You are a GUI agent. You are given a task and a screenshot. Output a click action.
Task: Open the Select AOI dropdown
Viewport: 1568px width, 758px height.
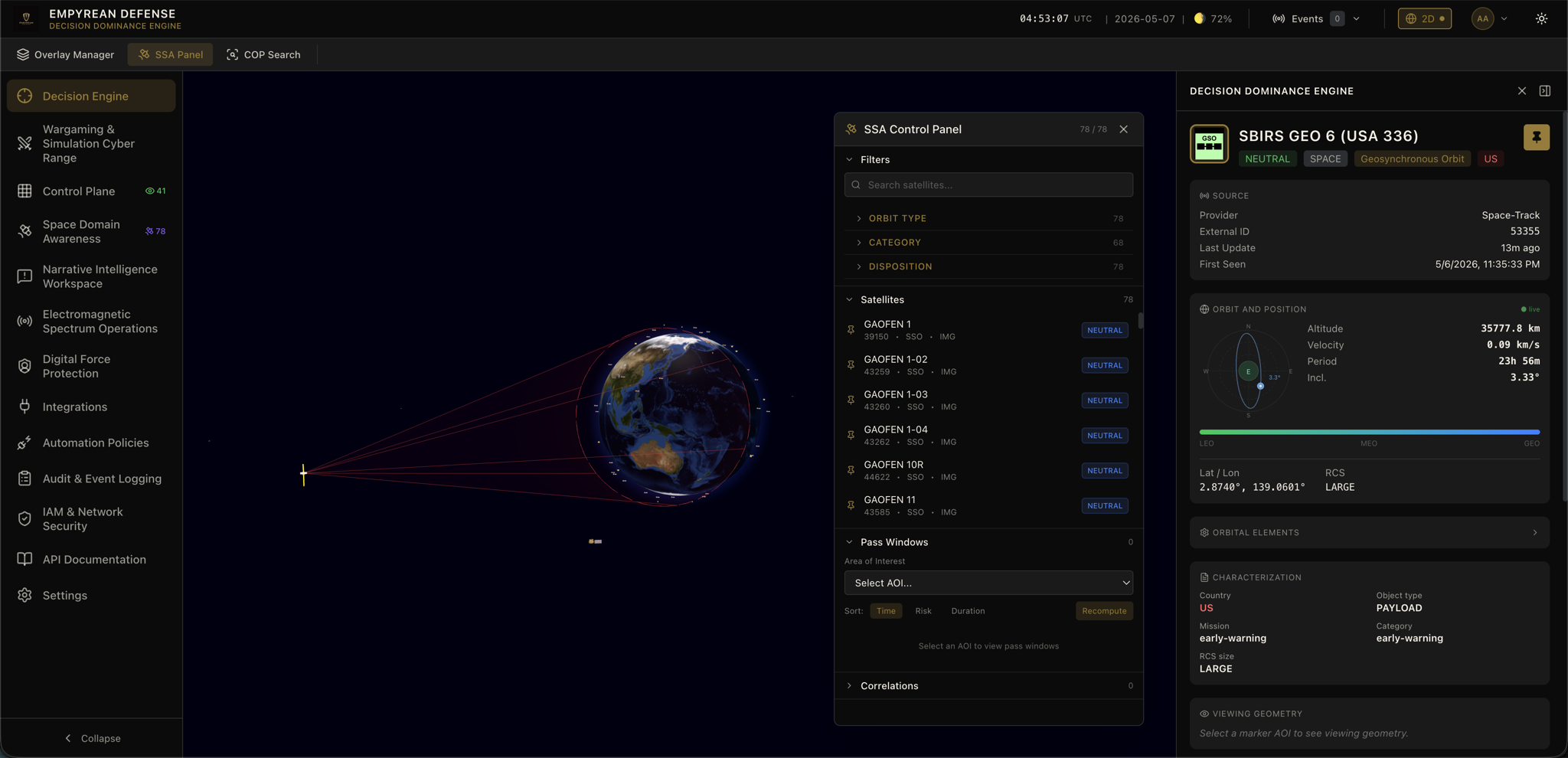(988, 583)
